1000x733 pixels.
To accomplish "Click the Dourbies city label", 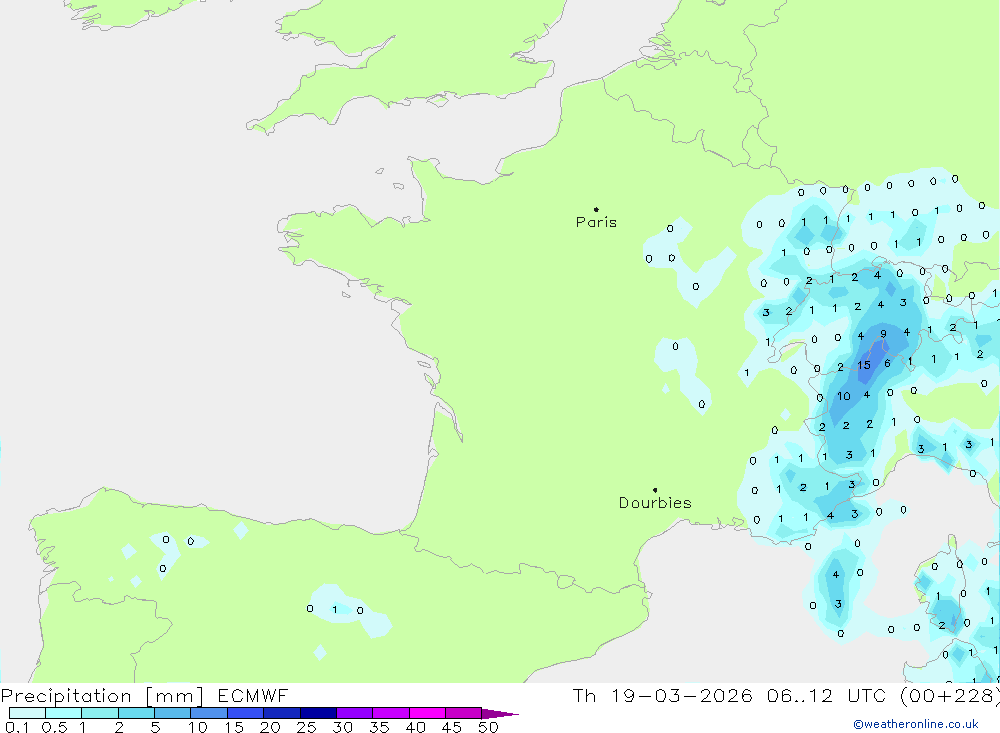I will click(x=655, y=503).
